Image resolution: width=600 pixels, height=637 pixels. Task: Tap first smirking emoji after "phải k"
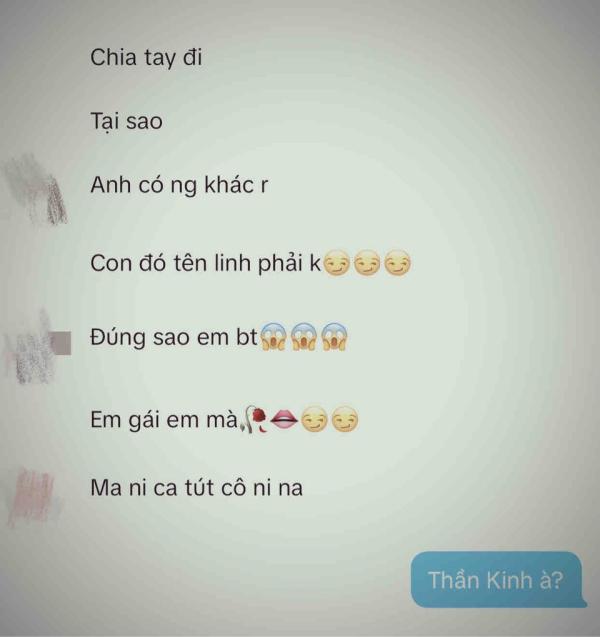(338, 263)
